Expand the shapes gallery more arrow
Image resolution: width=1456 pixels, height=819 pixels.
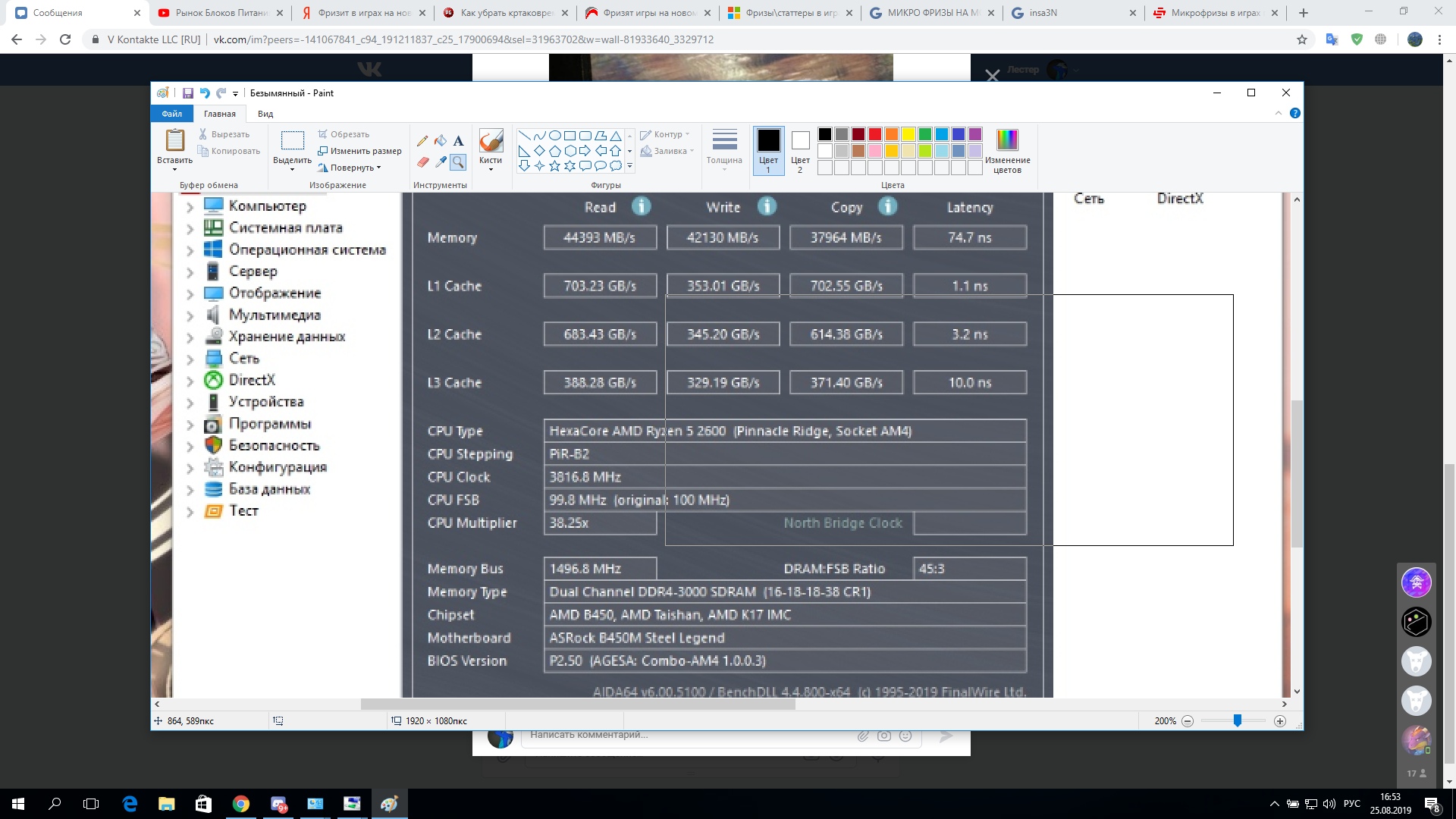[629, 165]
